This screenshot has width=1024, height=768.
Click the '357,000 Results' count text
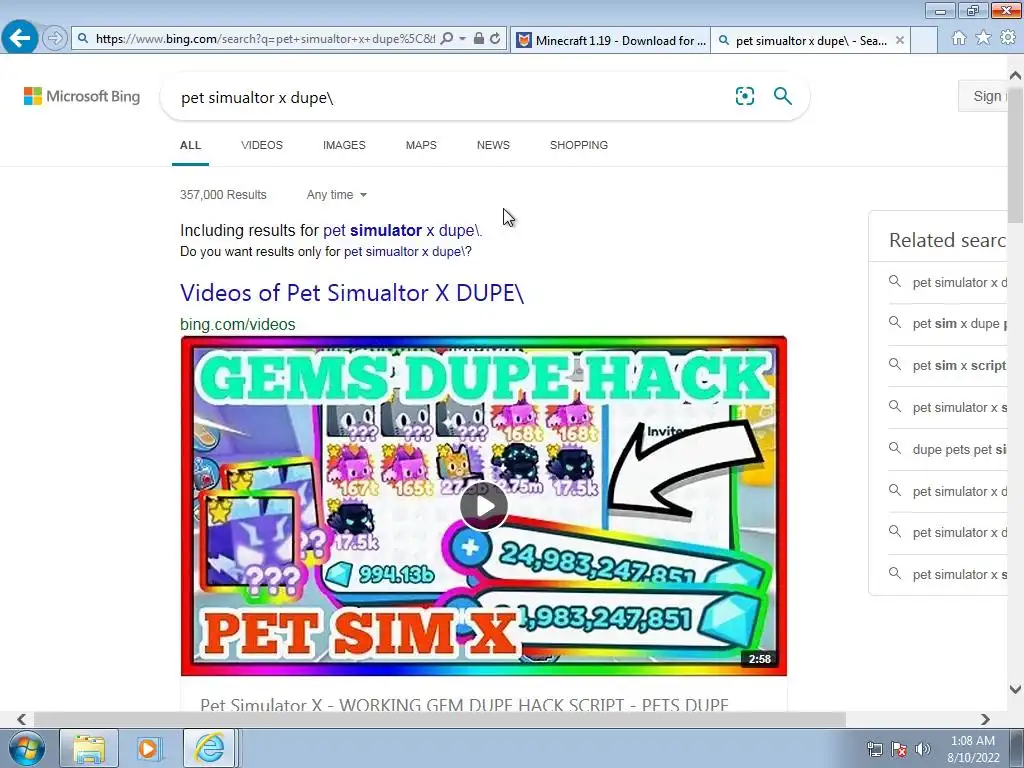[223, 195]
